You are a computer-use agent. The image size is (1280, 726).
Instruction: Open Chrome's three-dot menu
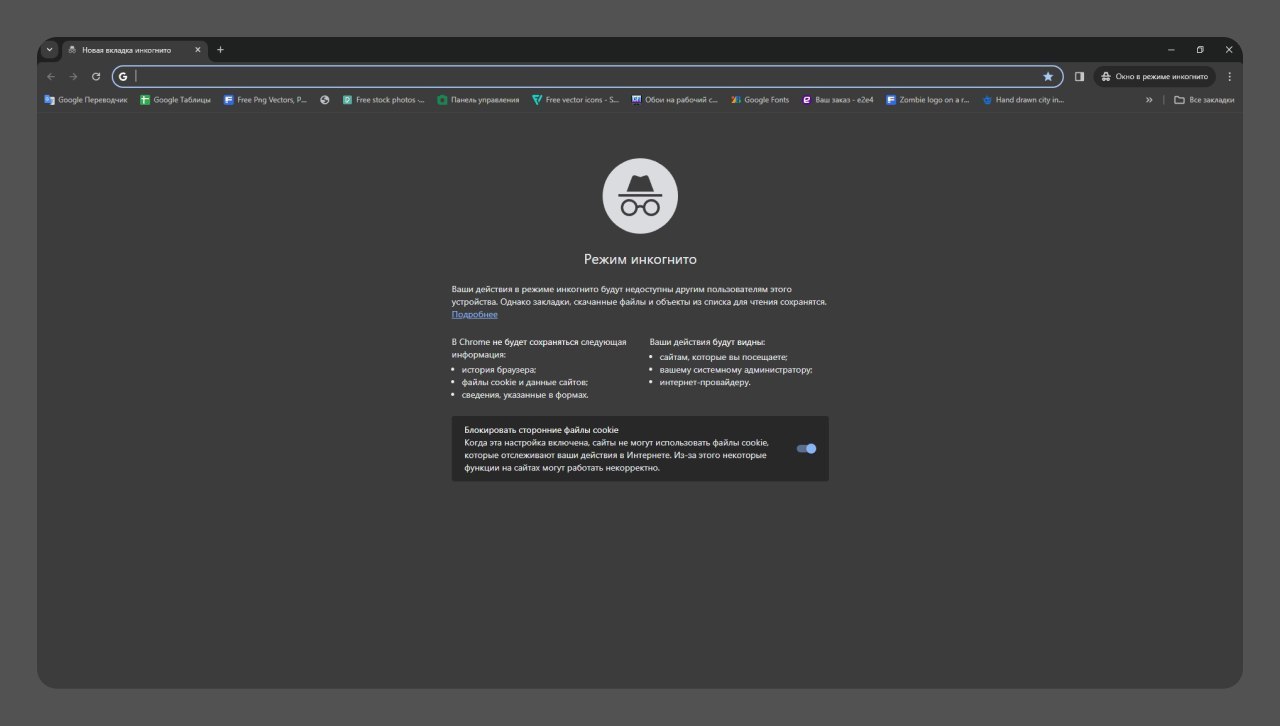point(1229,76)
